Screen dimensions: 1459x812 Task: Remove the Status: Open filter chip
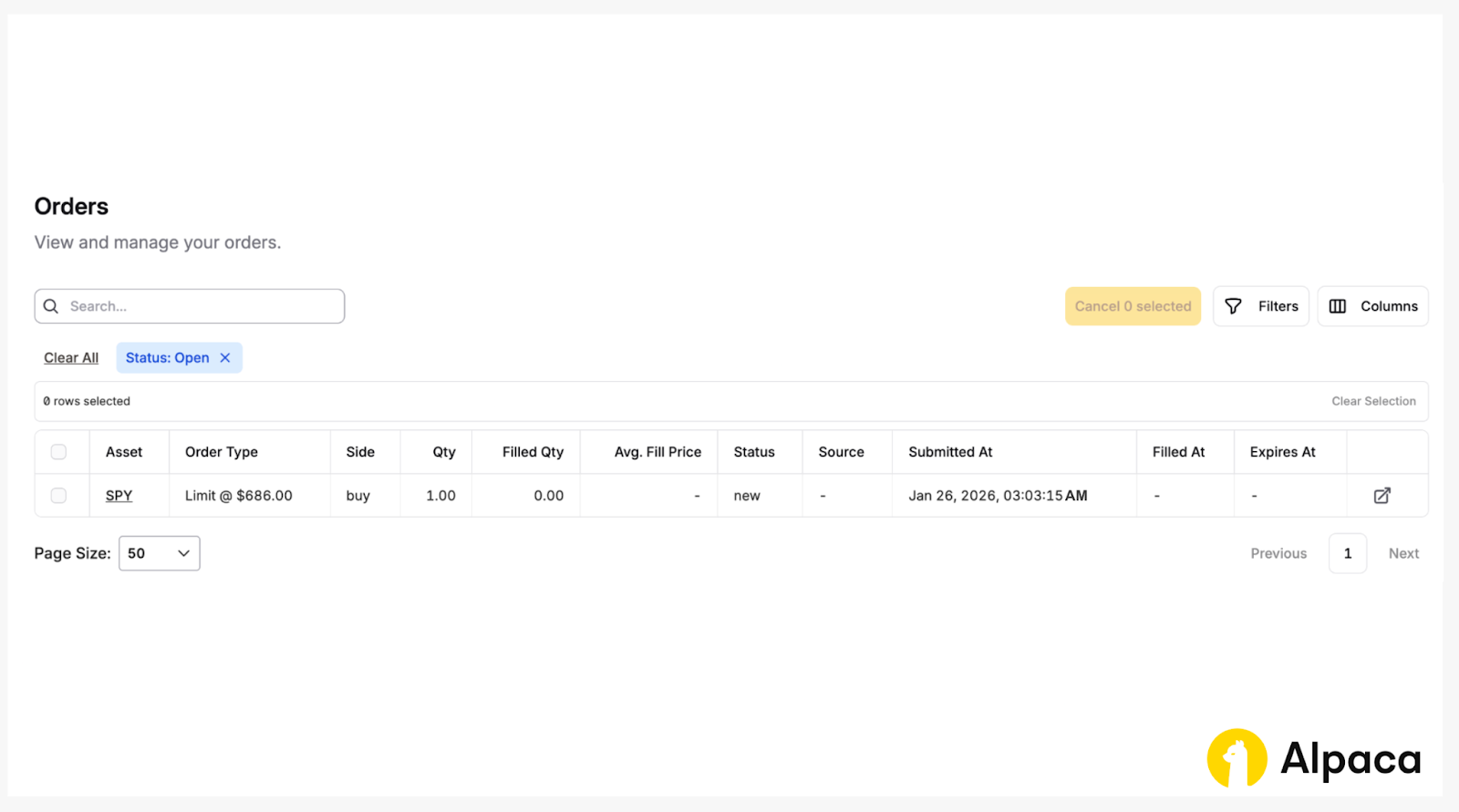pyautogui.click(x=225, y=358)
